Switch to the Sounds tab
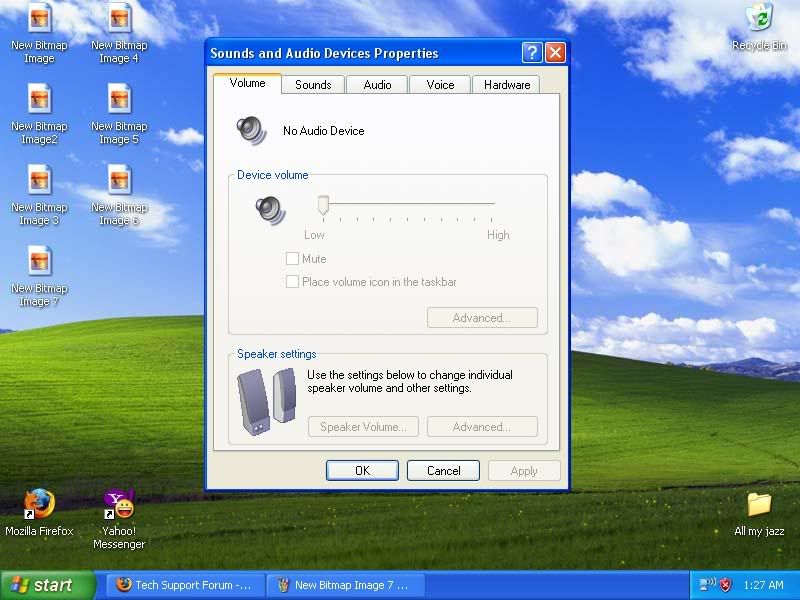Screen dimensions: 800x600 click(x=313, y=85)
